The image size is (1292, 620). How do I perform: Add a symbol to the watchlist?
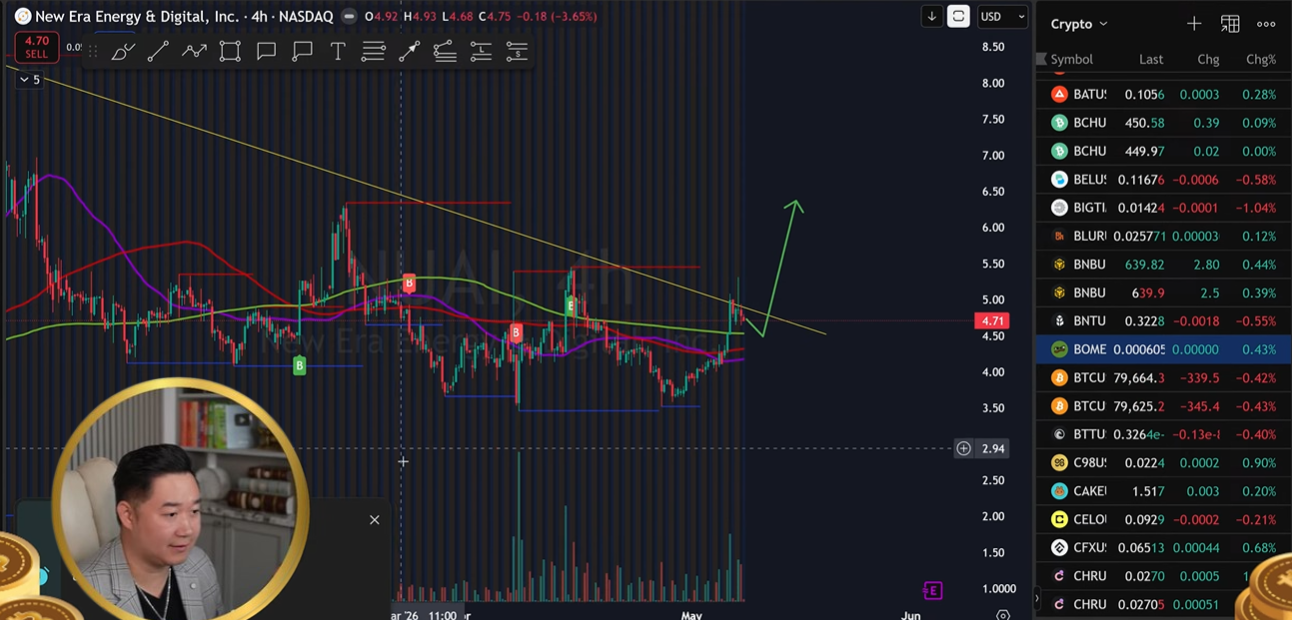tap(1194, 23)
